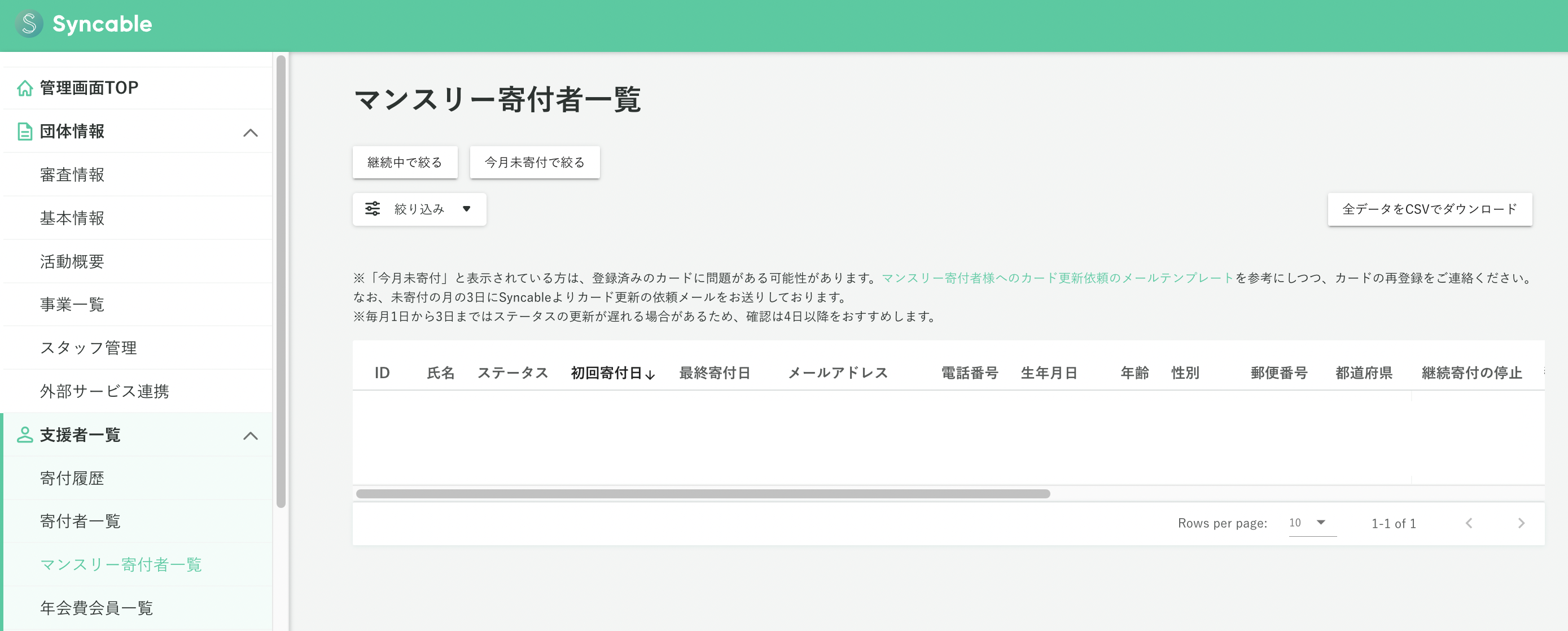The image size is (1568, 631).
Task: Download all data as CSV
Action: [1430, 209]
